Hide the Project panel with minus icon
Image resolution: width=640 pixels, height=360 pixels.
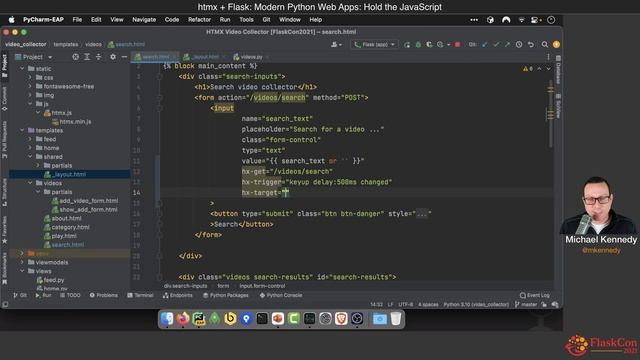[x=124, y=57]
